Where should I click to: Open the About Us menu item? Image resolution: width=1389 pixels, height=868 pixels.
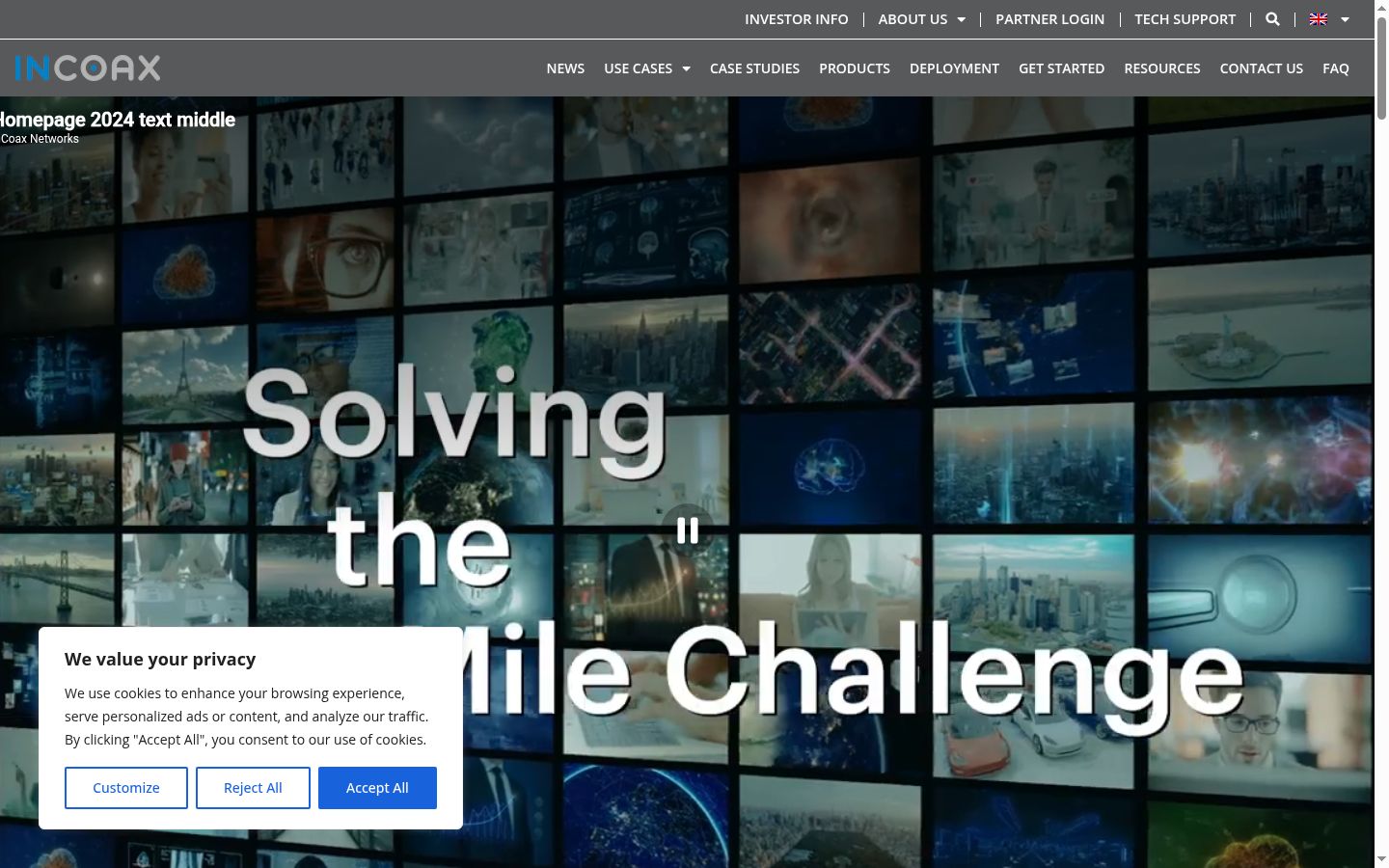pyautogui.click(x=912, y=19)
